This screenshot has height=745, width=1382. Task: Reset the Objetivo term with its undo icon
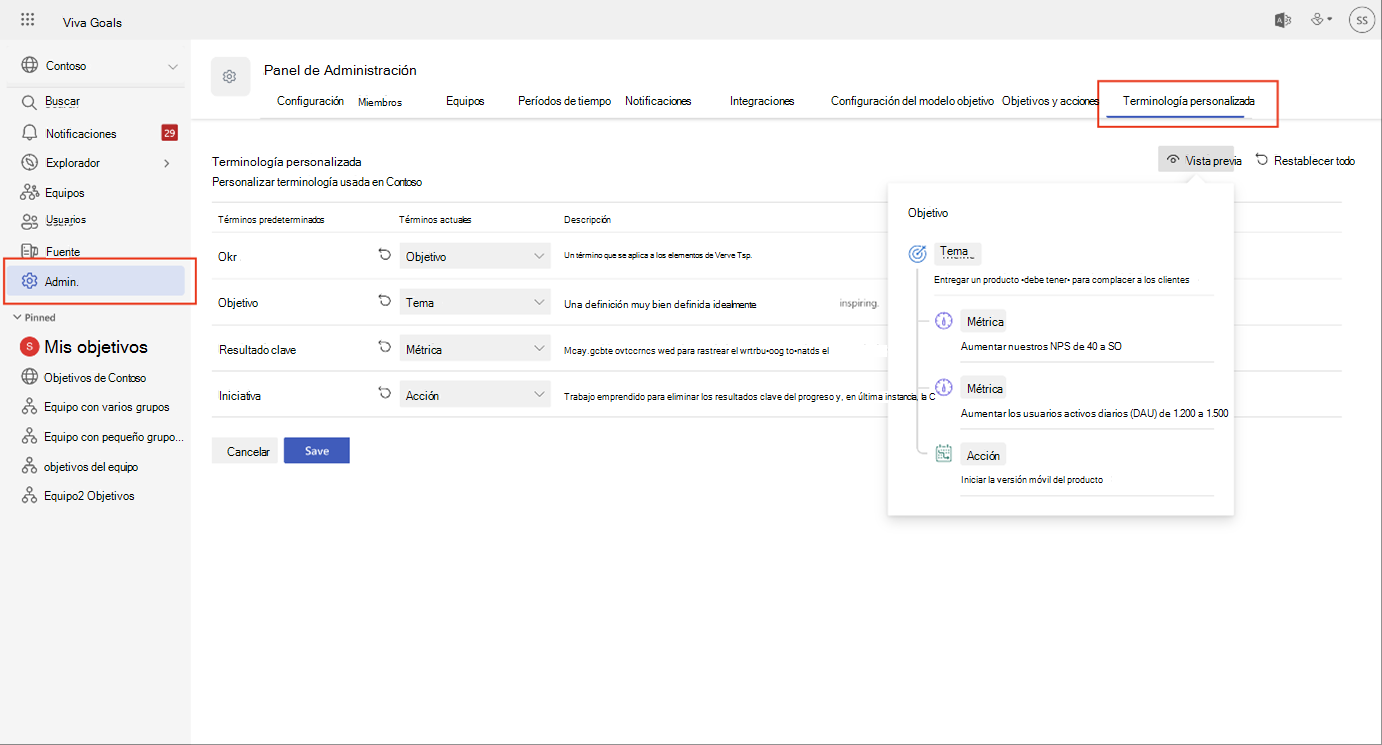(x=384, y=301)
